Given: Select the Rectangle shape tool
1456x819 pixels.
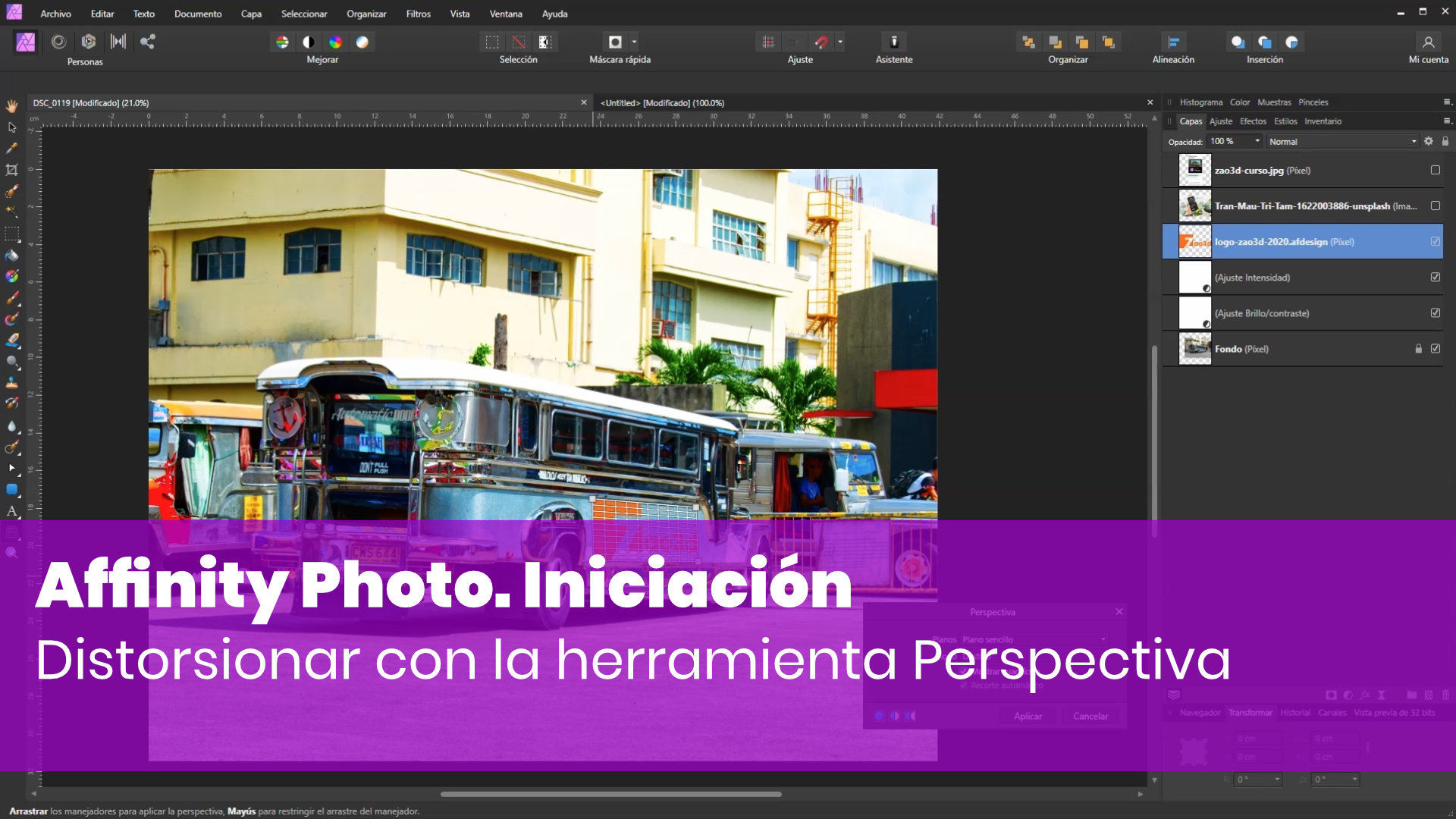Looking at the screenshot, I should coord(11,490).
